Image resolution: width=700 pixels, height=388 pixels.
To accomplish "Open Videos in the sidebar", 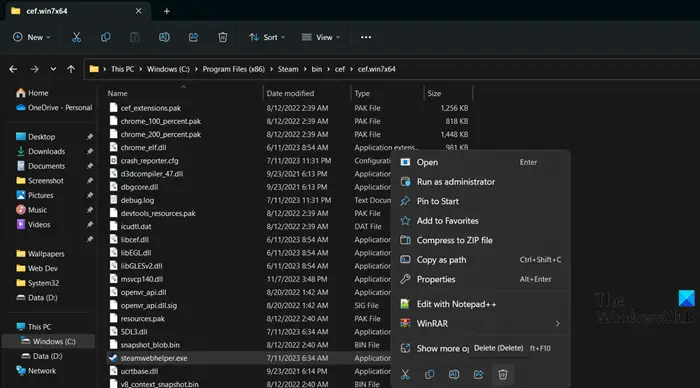I will click(33, 225).
